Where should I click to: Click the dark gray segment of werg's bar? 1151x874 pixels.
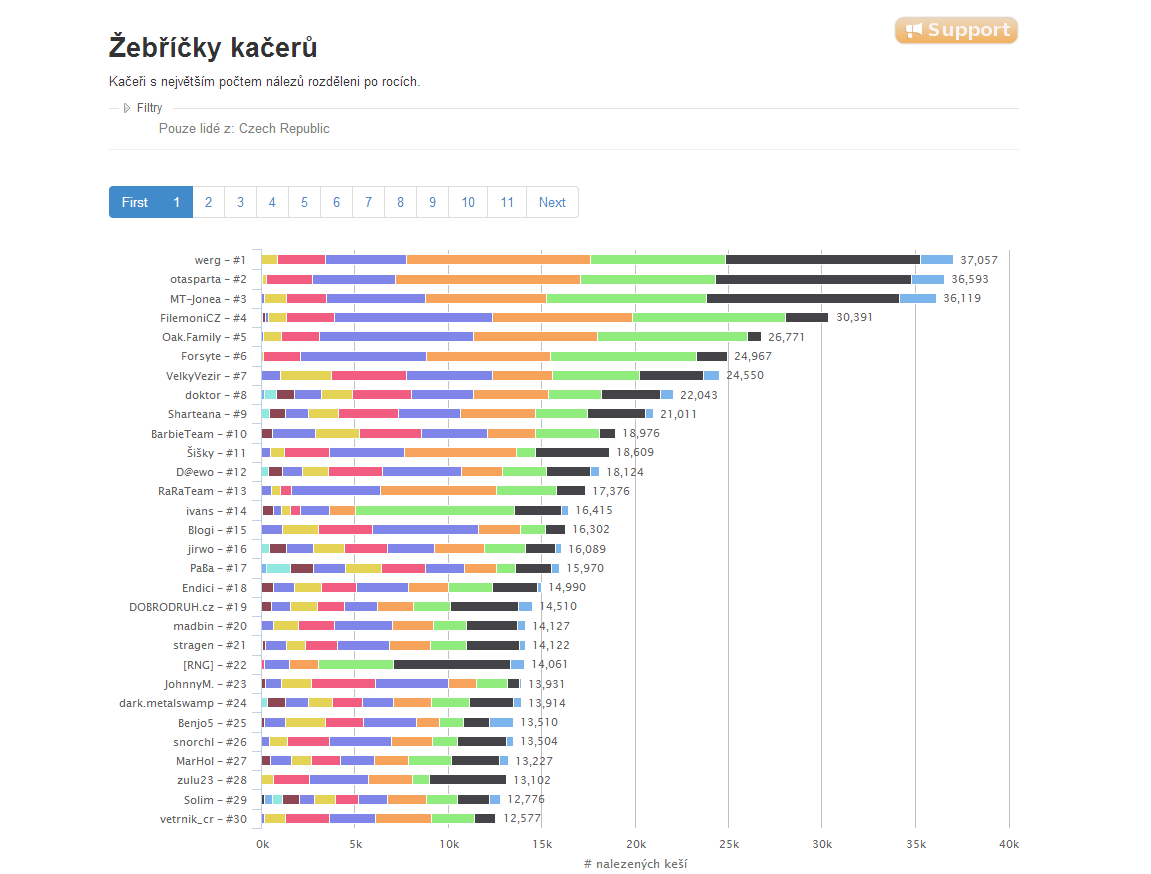point(822,260)
